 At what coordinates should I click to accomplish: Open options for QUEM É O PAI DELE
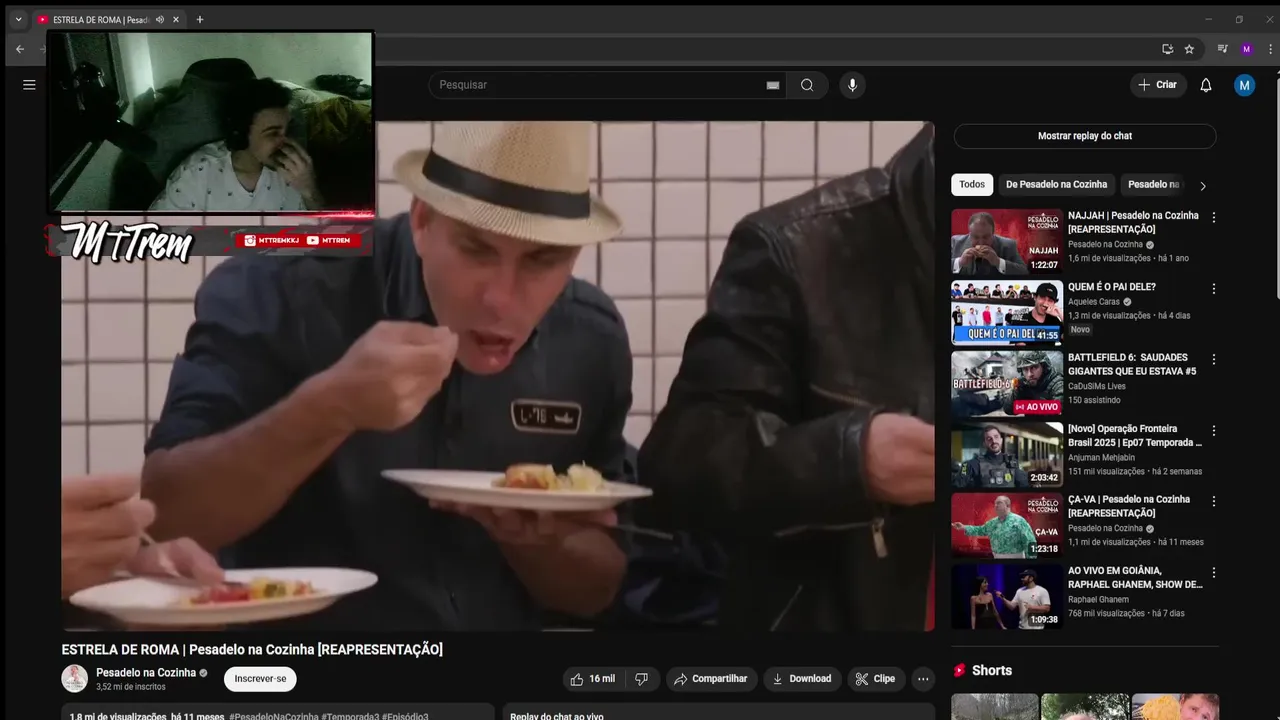(1214, 289)
